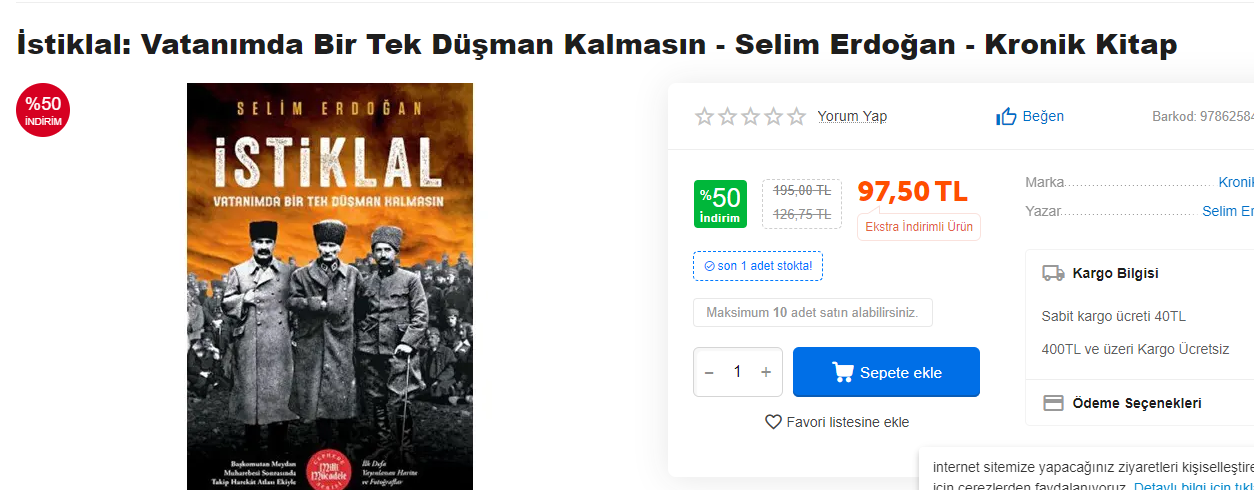Open the Kronik brand link
The height and width of the screenshot is (490, 1254).
tap(1236, 182)
